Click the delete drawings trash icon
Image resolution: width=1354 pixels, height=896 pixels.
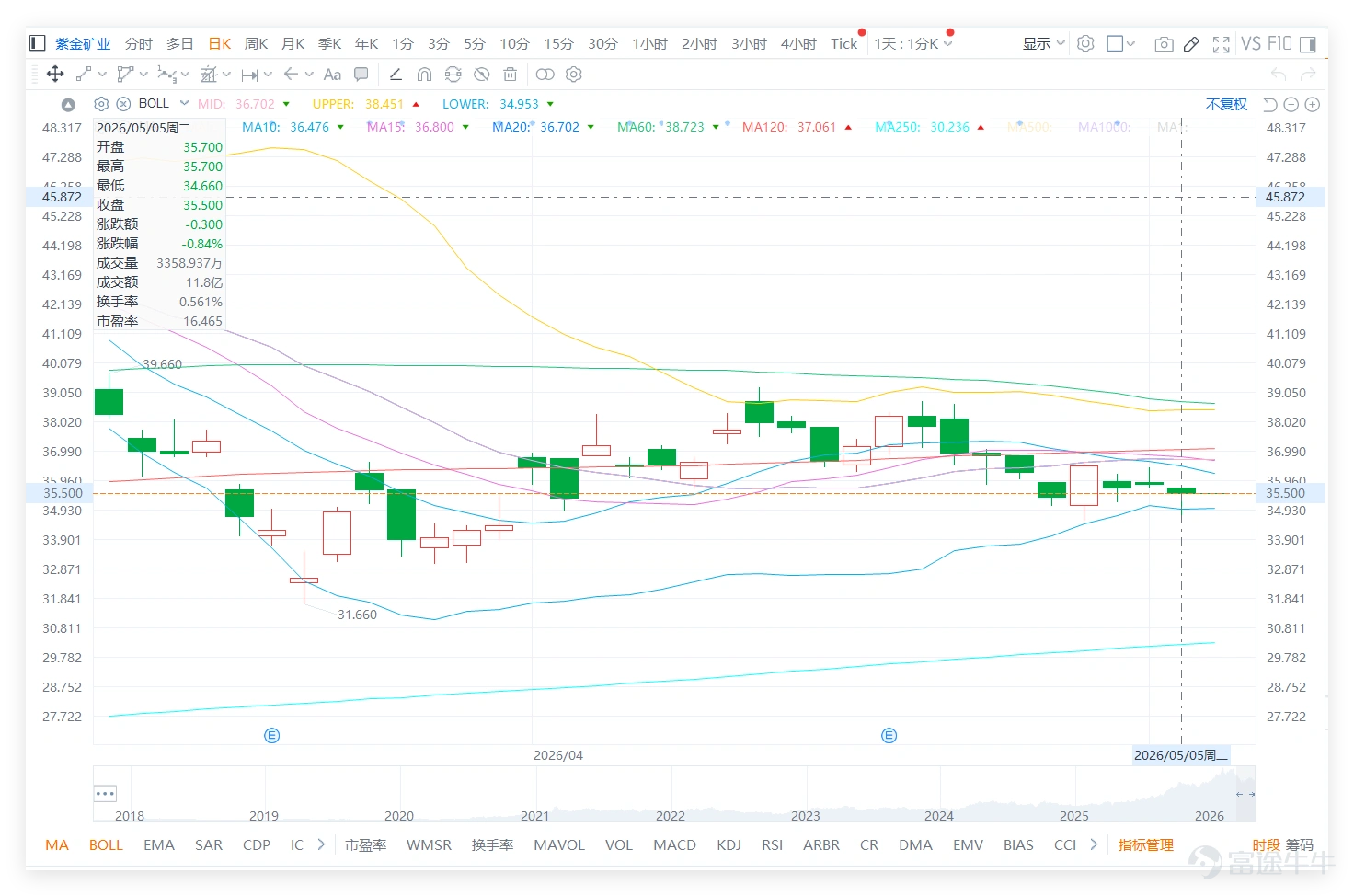pos(511,74)
